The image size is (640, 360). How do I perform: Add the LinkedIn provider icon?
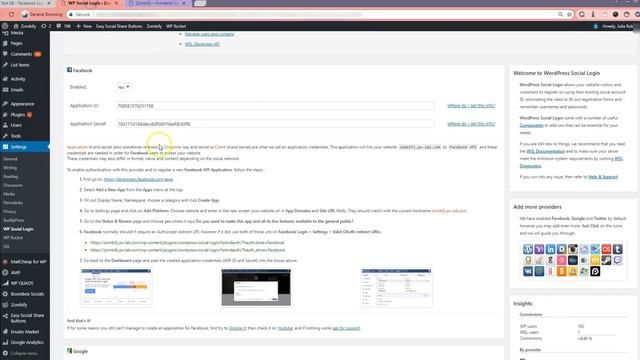pyautogui.click(x=551, y=249)
